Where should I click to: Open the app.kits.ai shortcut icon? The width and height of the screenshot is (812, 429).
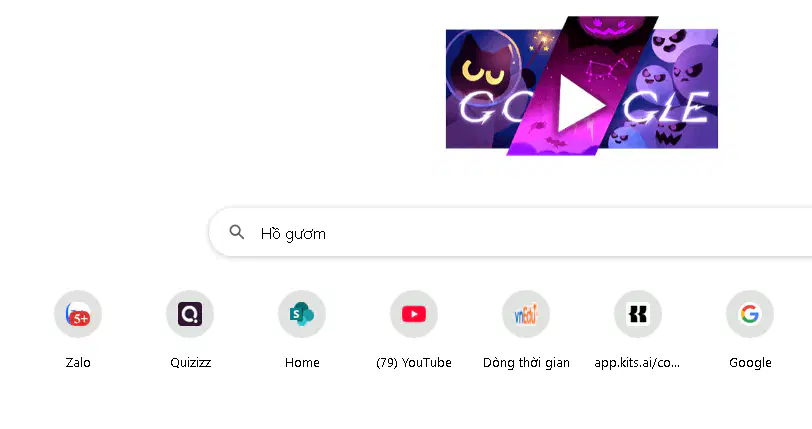(637, 314)
